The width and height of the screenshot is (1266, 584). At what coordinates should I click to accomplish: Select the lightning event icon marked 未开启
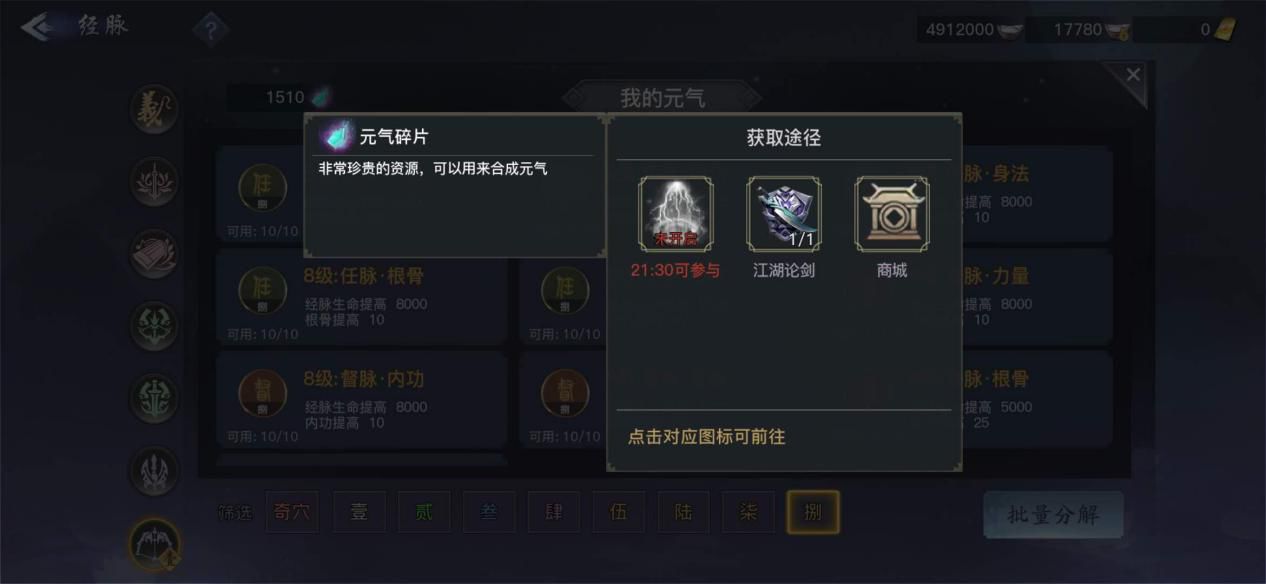pyautogui.click(x=676, y=214)
